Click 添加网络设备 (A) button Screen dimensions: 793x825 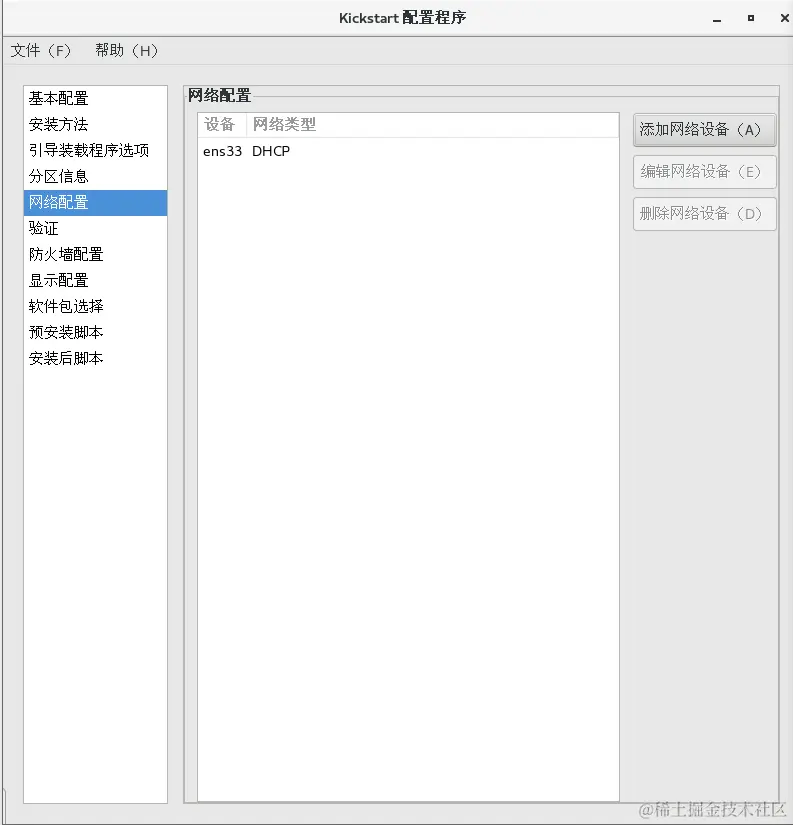(x=705, y=130)
